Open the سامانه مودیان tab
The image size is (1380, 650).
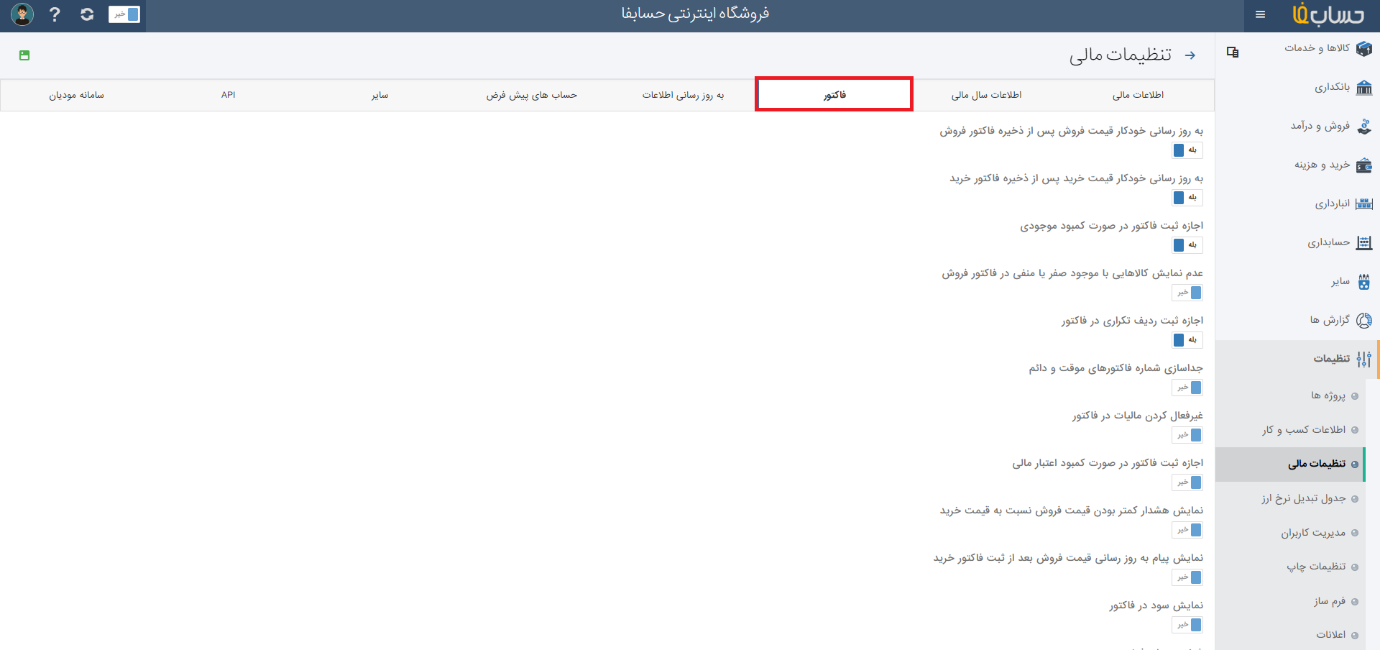[77, 95]
